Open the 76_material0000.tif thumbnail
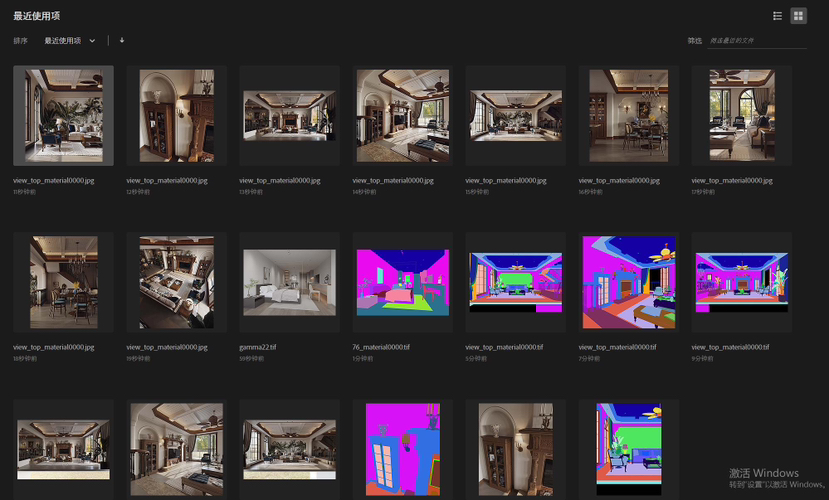 point(402,282)
